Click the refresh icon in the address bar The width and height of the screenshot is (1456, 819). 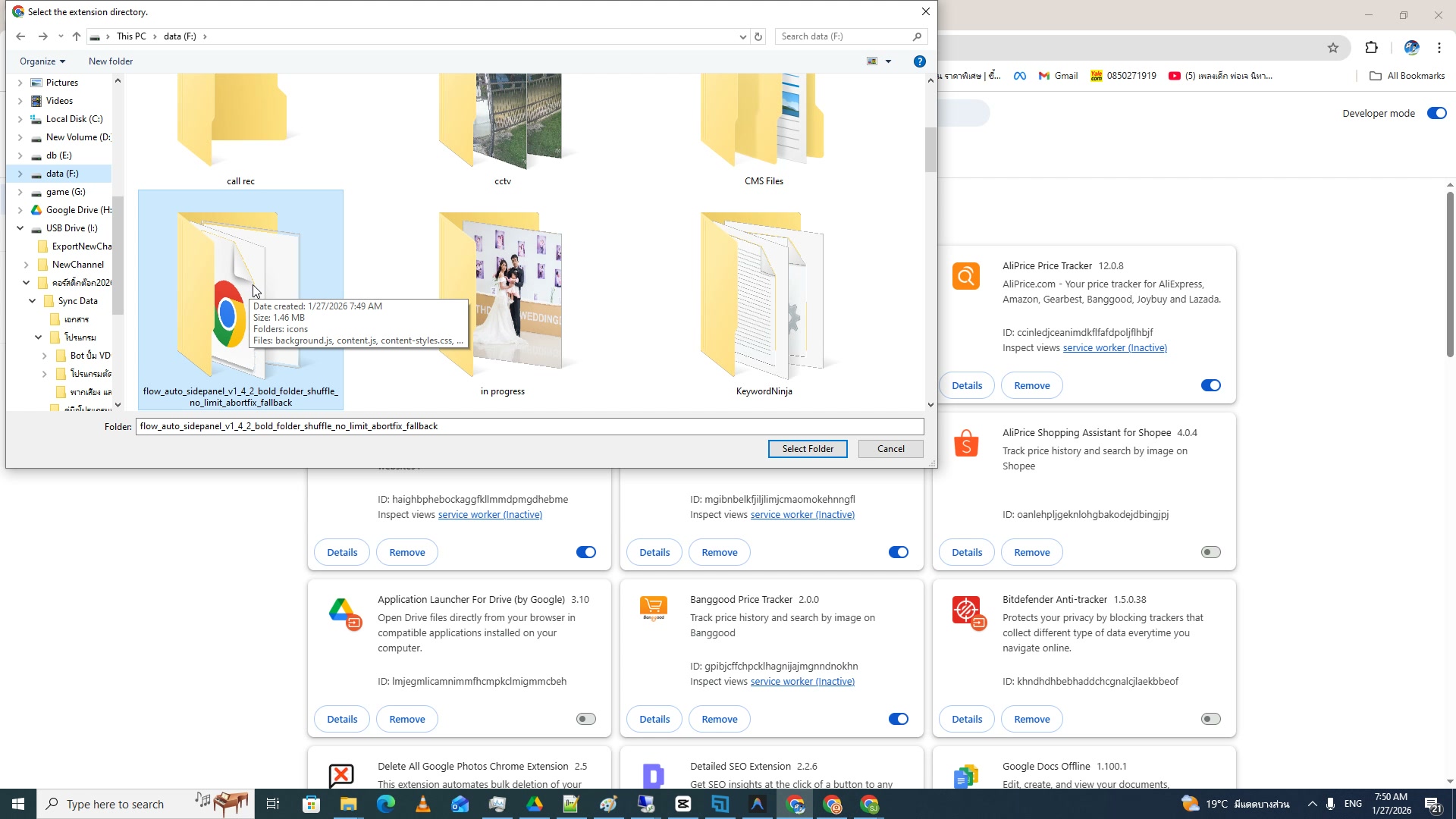pyautogui.click(x=758, y=36)
